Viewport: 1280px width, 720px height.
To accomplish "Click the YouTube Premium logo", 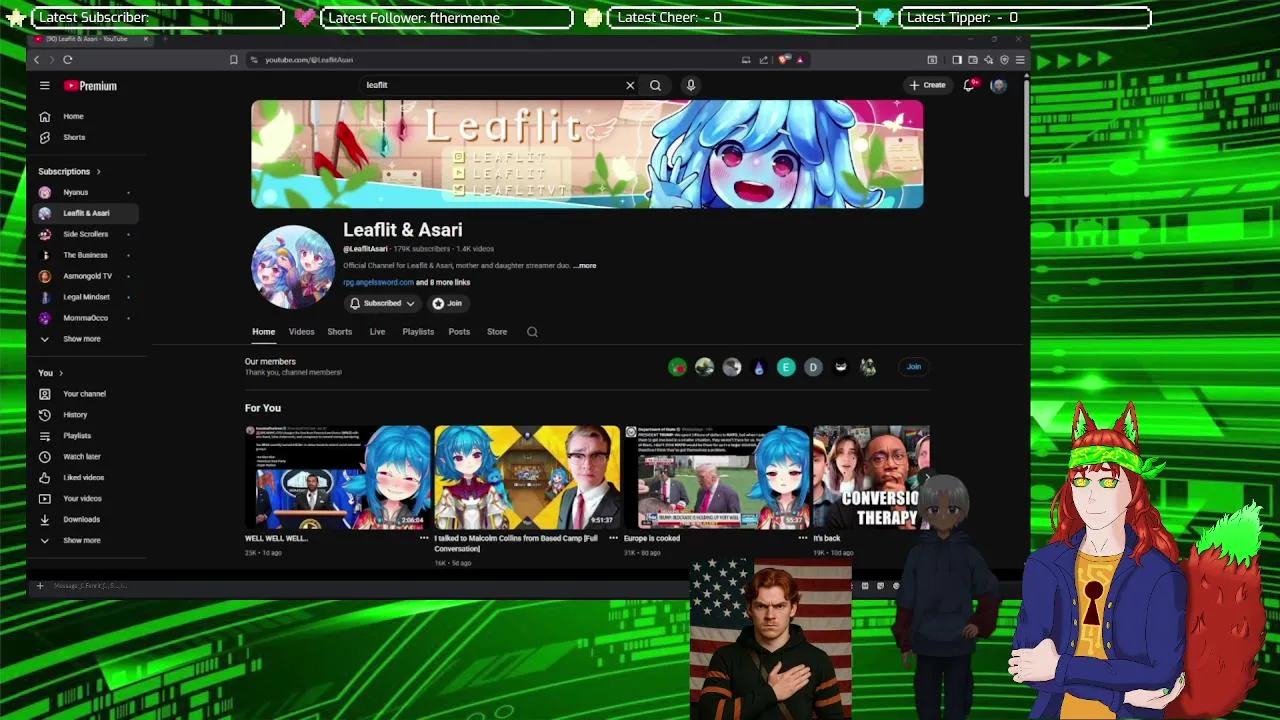I will [x=91, y=86].
